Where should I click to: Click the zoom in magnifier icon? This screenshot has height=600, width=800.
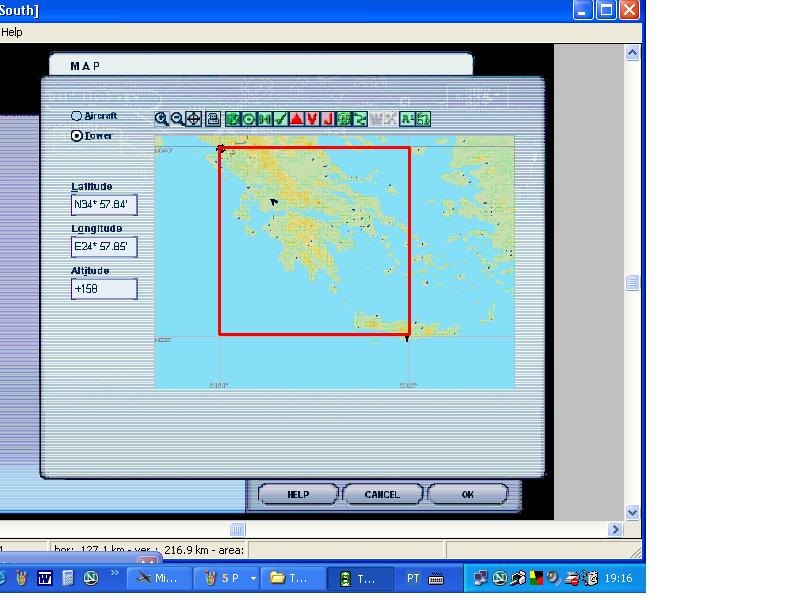pyautogui.click(x=161, y=119)
